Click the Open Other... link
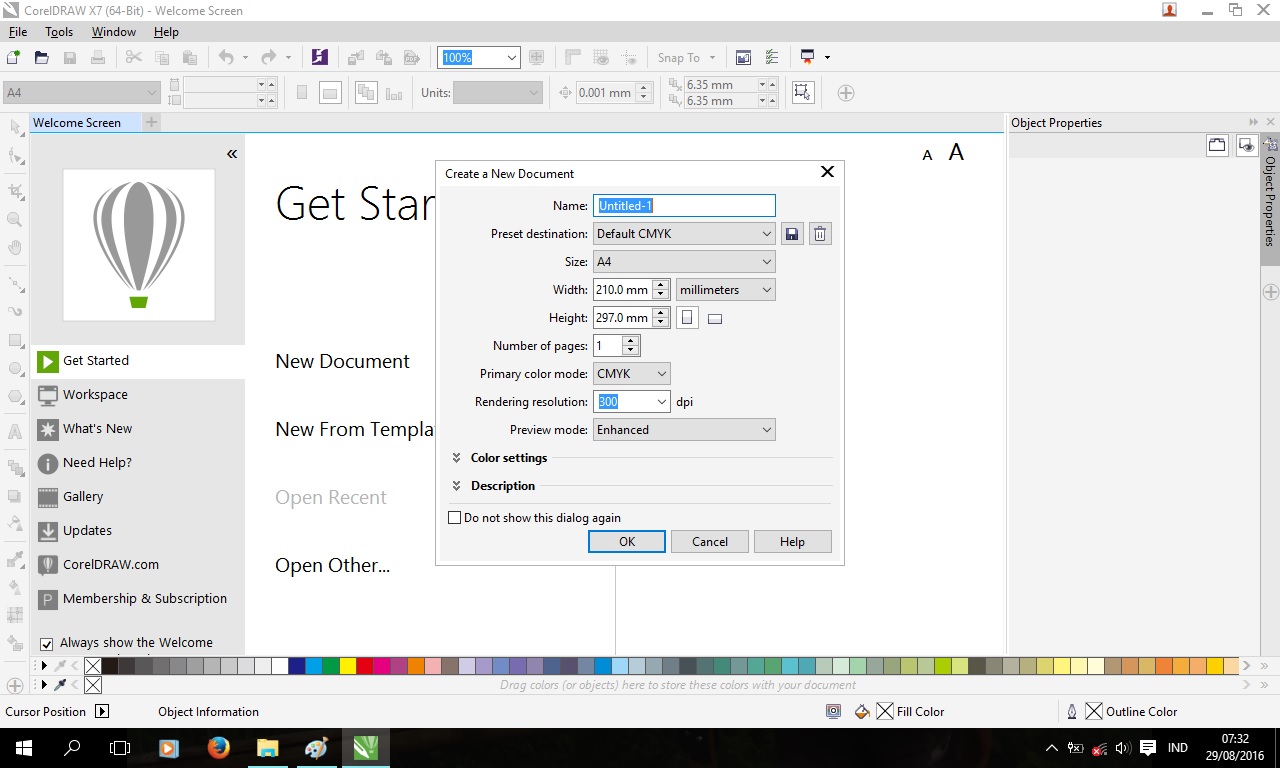This screenshot has height=768, width=1280. pyautogui.click(x=333, y=566)
